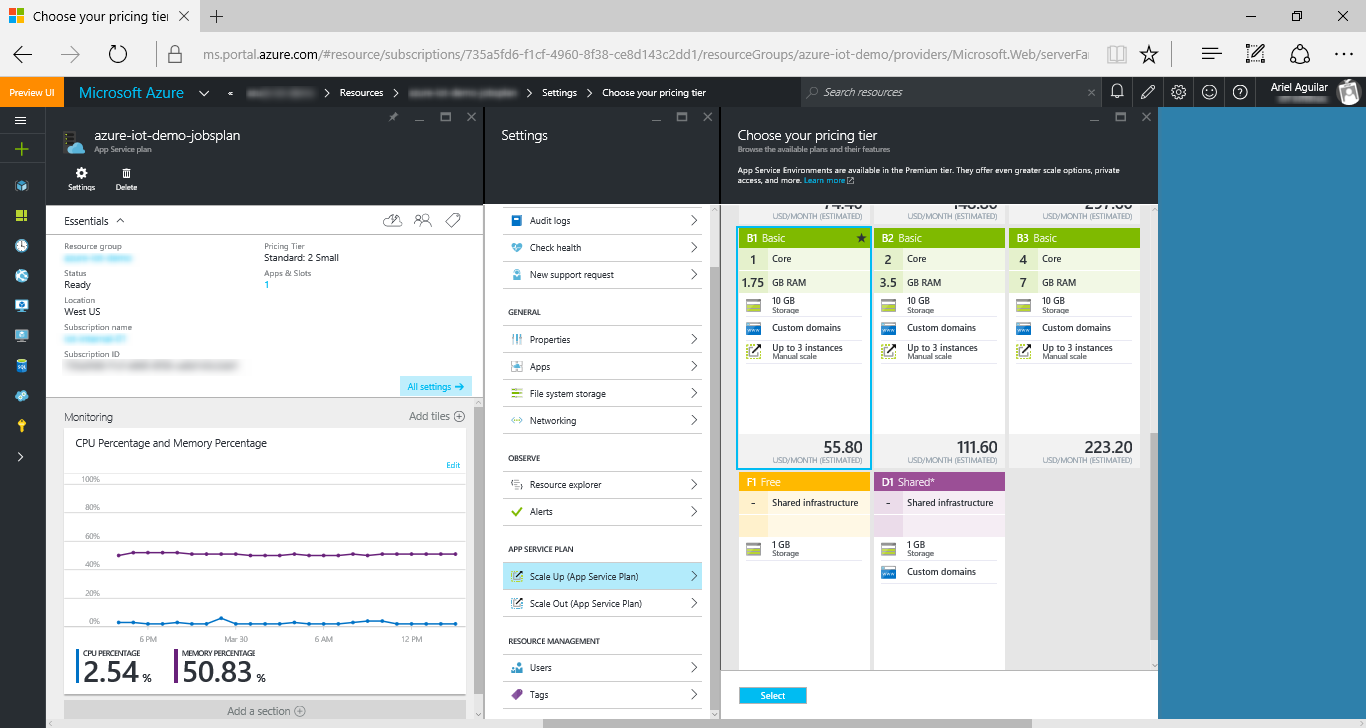Open Tags settings item
This screenshot has height=728, width=1366.
coord(602,694)
